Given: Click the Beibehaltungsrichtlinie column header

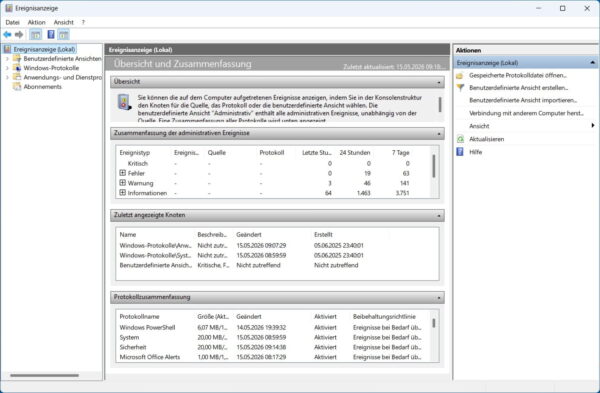Looking at the screenshot, I should [384, 316].
